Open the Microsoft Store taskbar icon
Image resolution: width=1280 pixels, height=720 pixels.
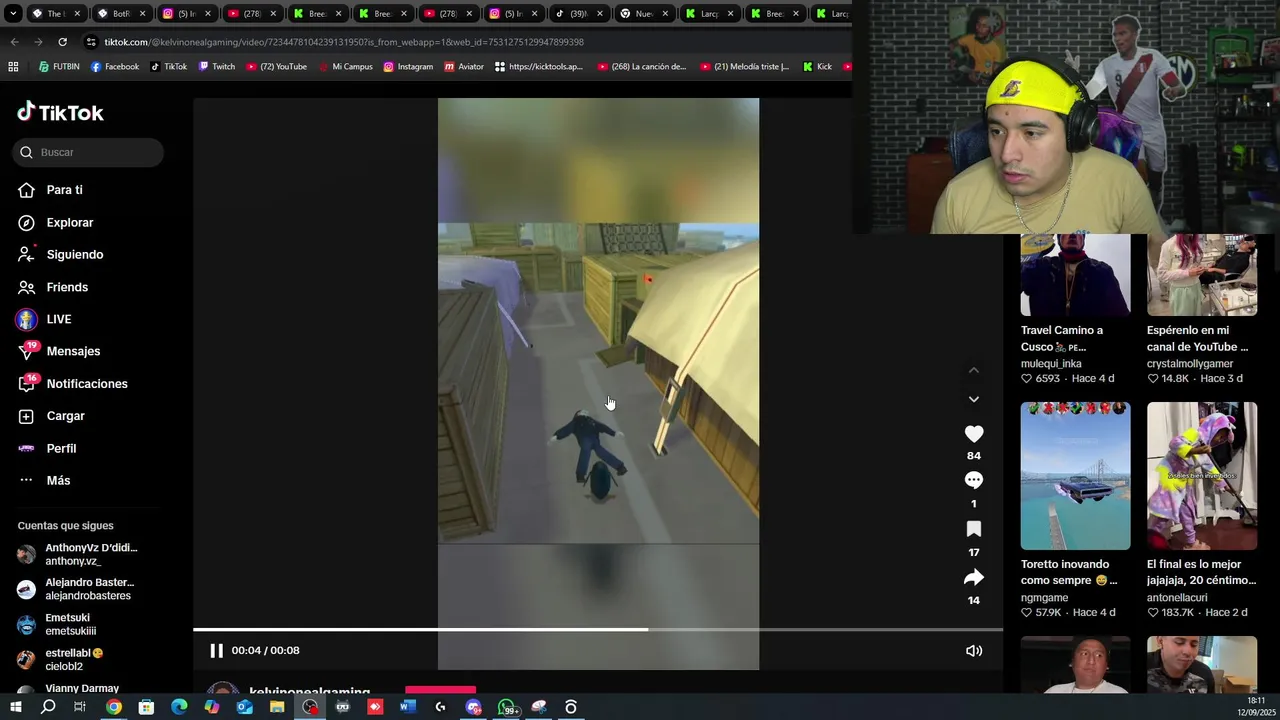[x=147, y=707]
